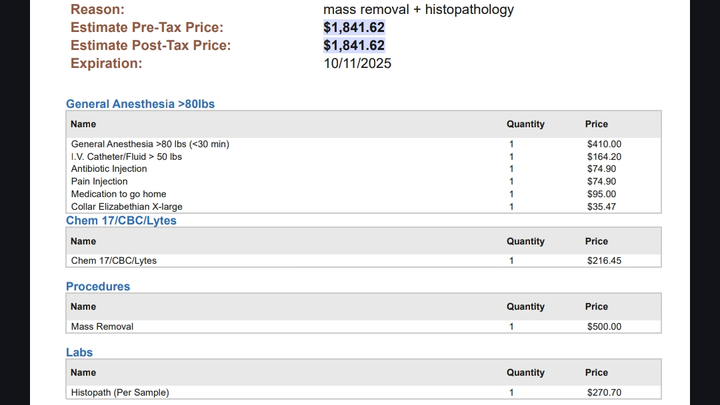The width and height of the screenshot is (720, 405).
Task: Click the blue "Chem 17/CBC/Lytes" section heading
Action: [121, 220]
